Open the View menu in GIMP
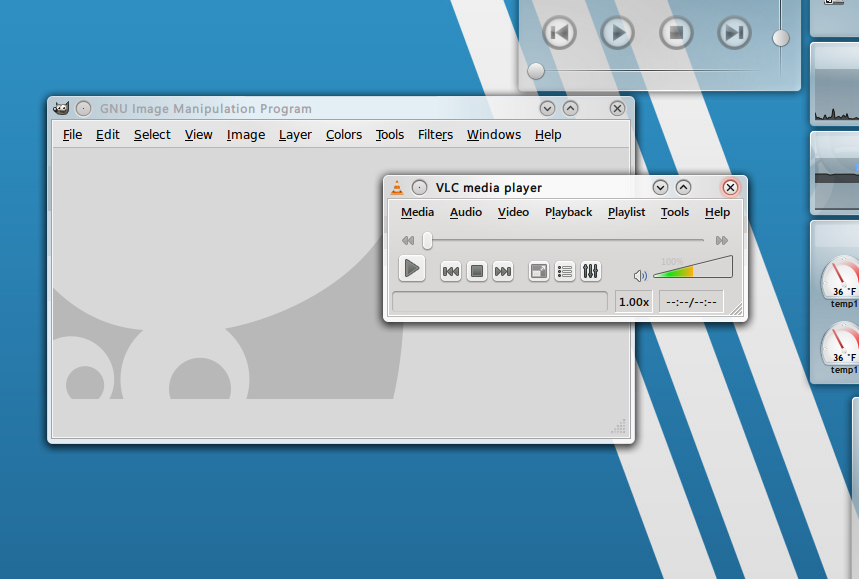Image resolution: width=859 pixels, height=579 pixels. coord(198,135)
